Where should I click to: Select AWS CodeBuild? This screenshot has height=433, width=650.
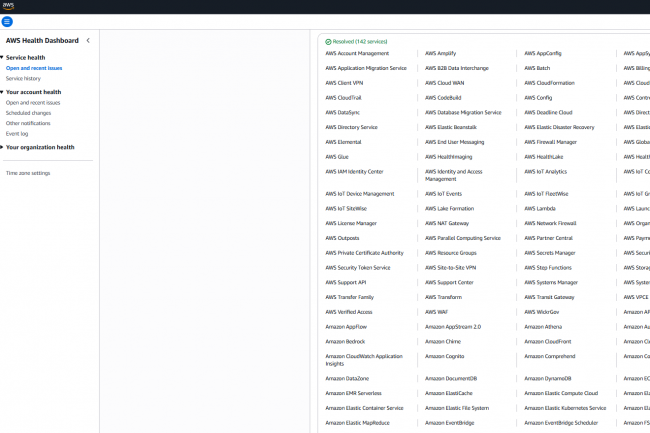pos(443,98)
